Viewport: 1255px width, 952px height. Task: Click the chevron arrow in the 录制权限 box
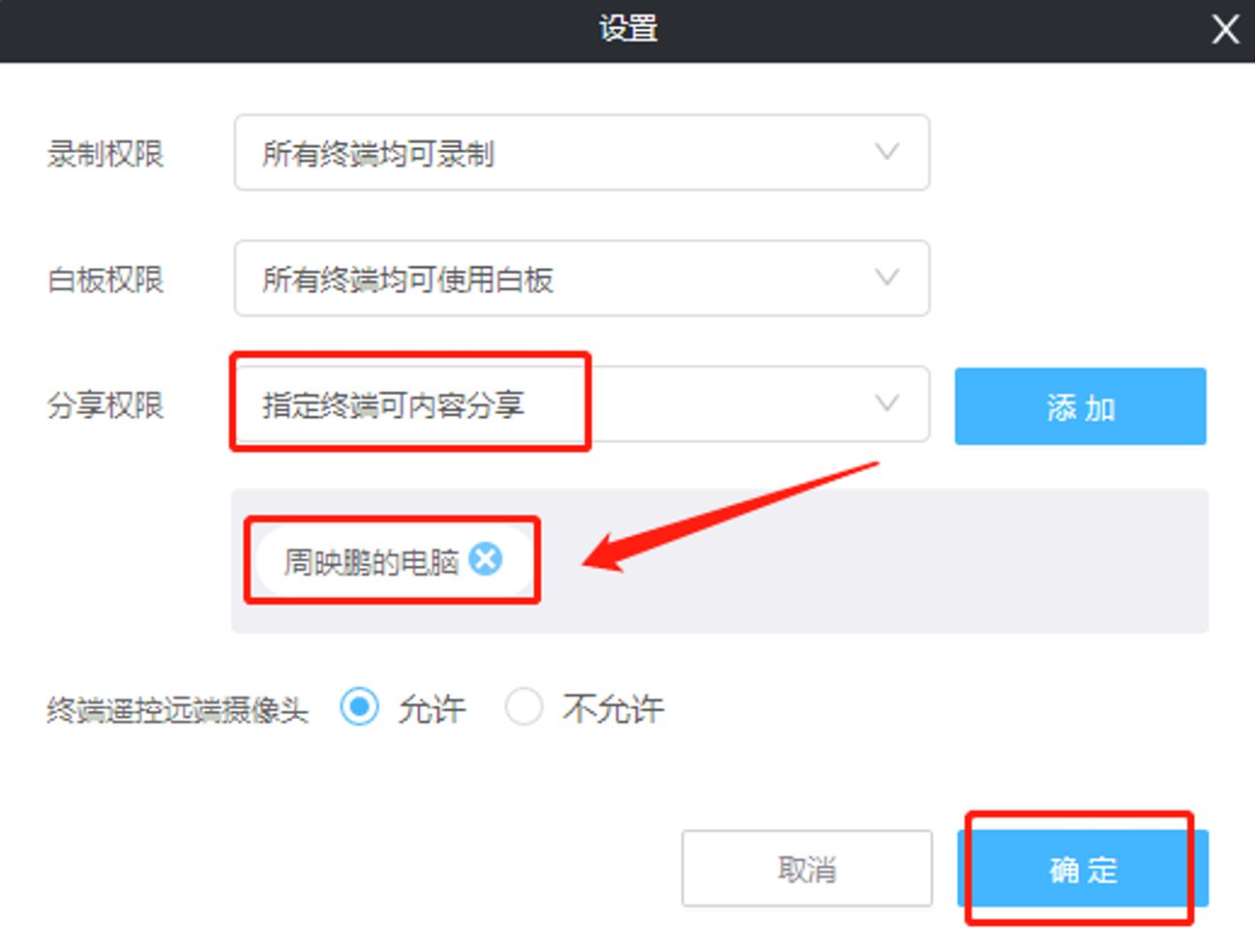point(887,152)
